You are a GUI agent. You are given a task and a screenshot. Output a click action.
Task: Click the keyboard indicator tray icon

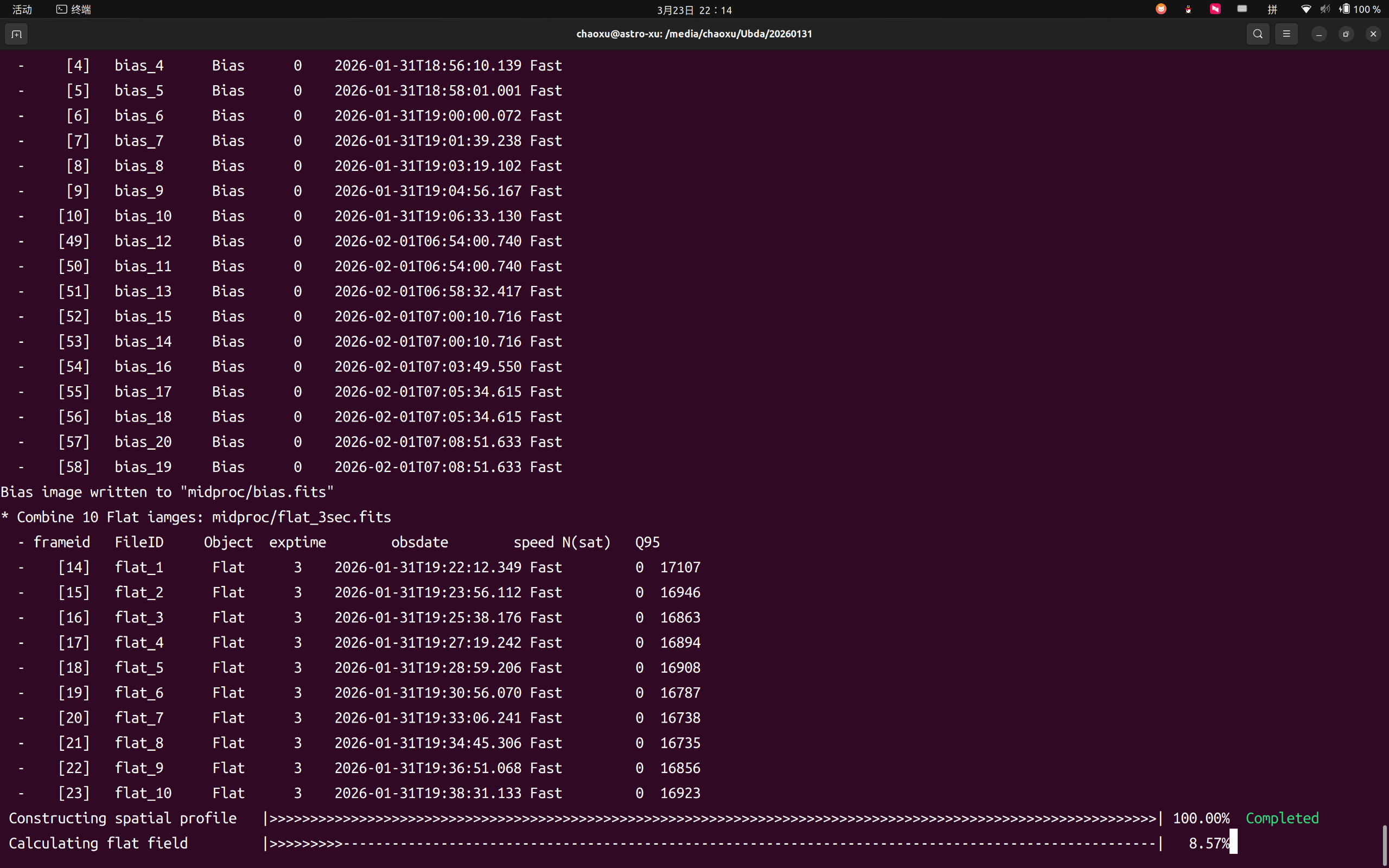click(x=1242, y=9)
